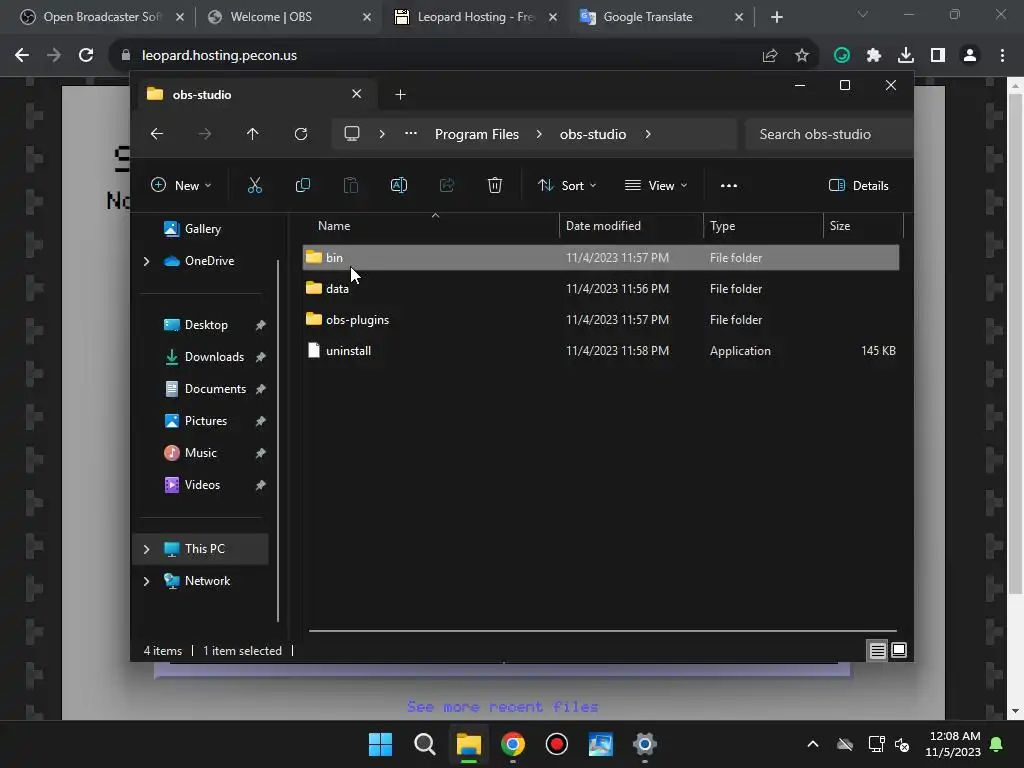
Task: Go back in File Explorer navigation
Action: [x=157, y=134]
